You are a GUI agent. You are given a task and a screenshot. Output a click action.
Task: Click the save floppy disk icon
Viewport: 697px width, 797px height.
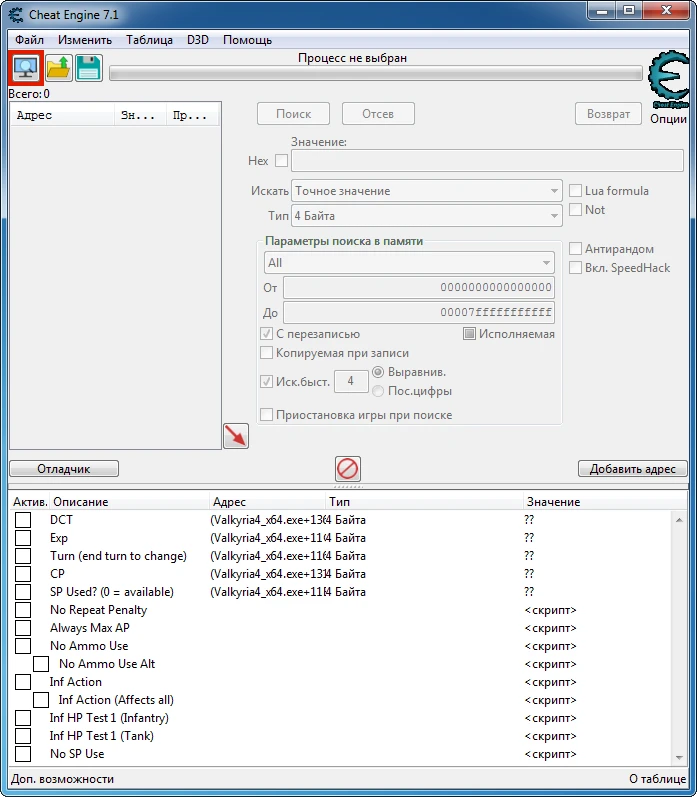click(x=89, y=68)
